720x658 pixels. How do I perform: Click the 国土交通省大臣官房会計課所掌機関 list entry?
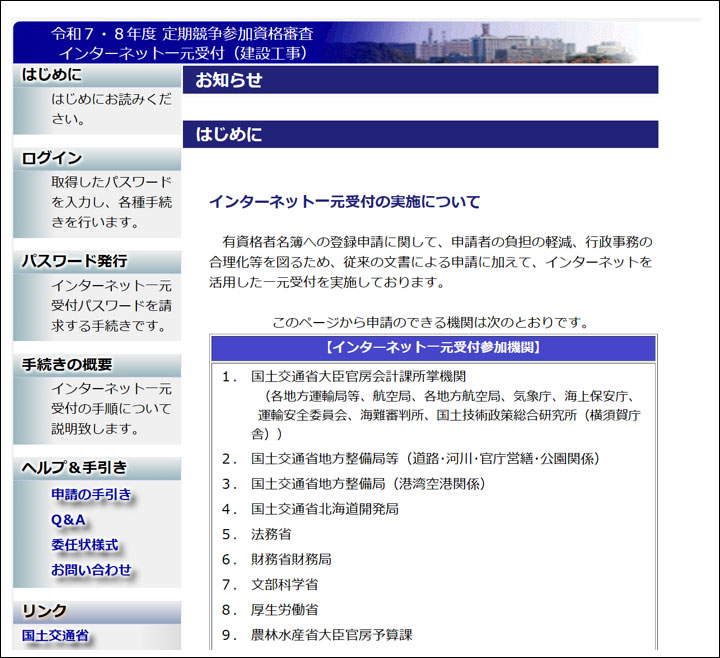point(358,377)
